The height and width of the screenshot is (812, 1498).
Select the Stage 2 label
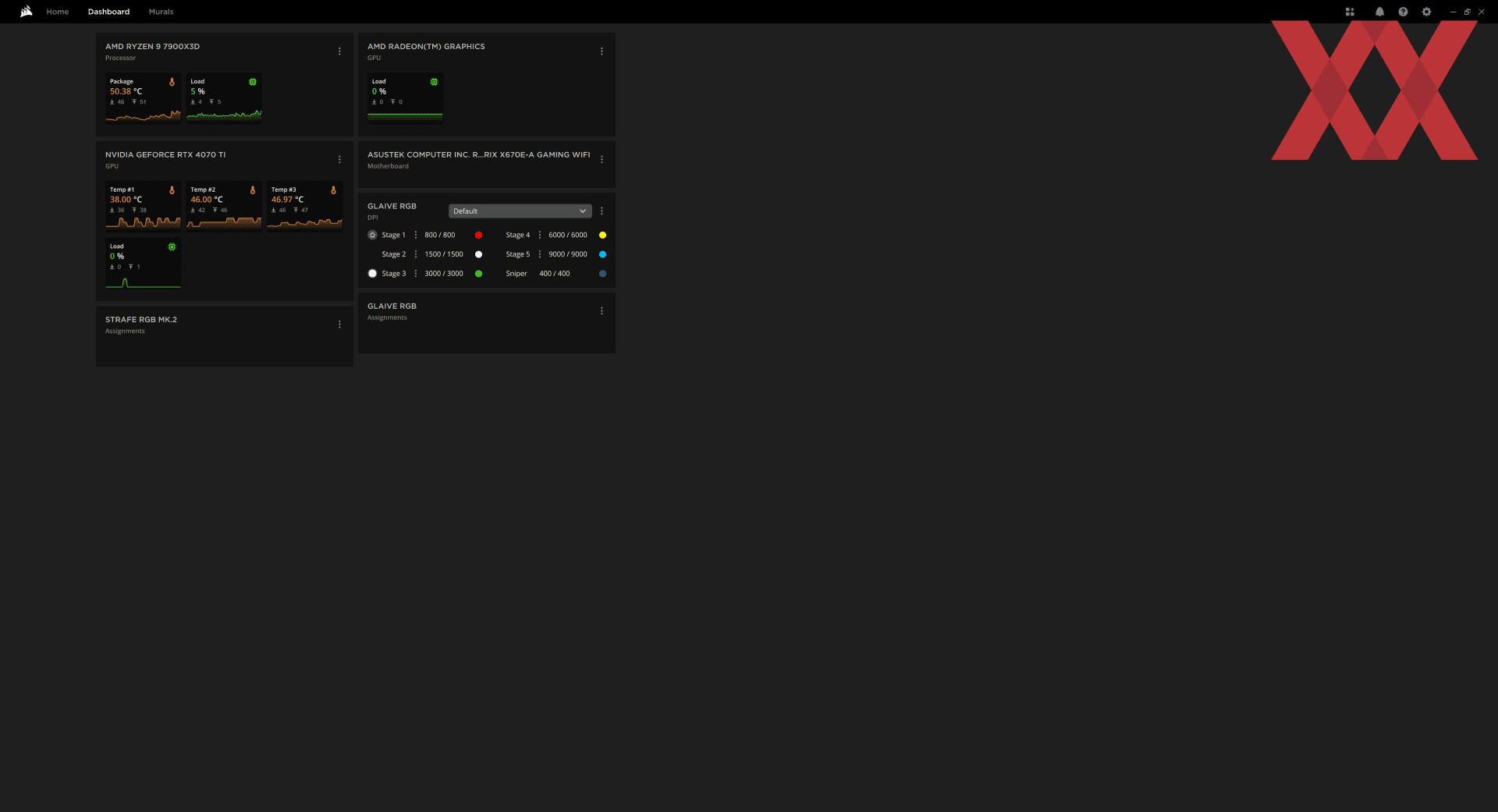(393, 254)
